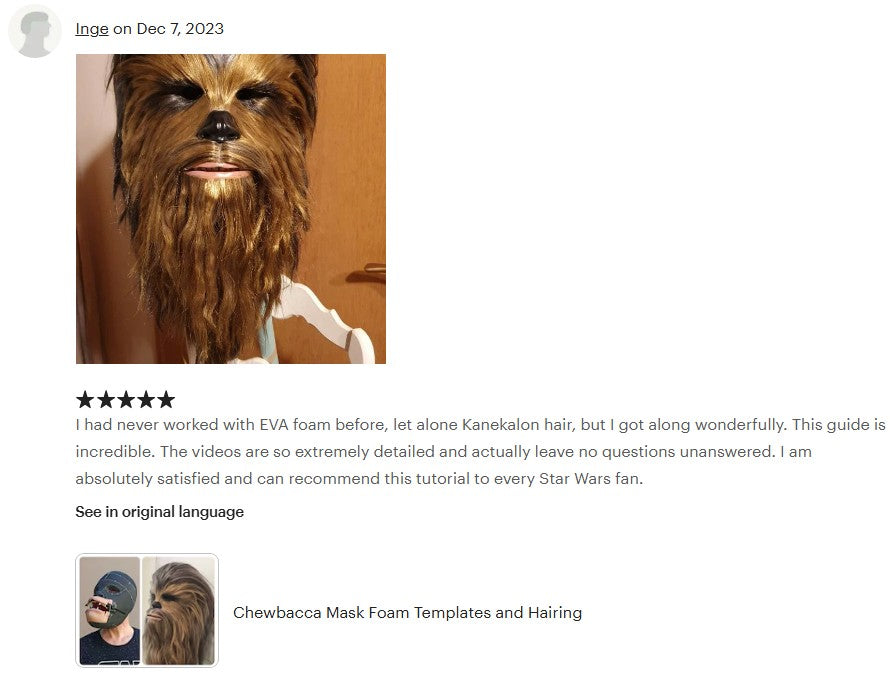Click the third rating star

pyautogui.click(x=126, y=400)
